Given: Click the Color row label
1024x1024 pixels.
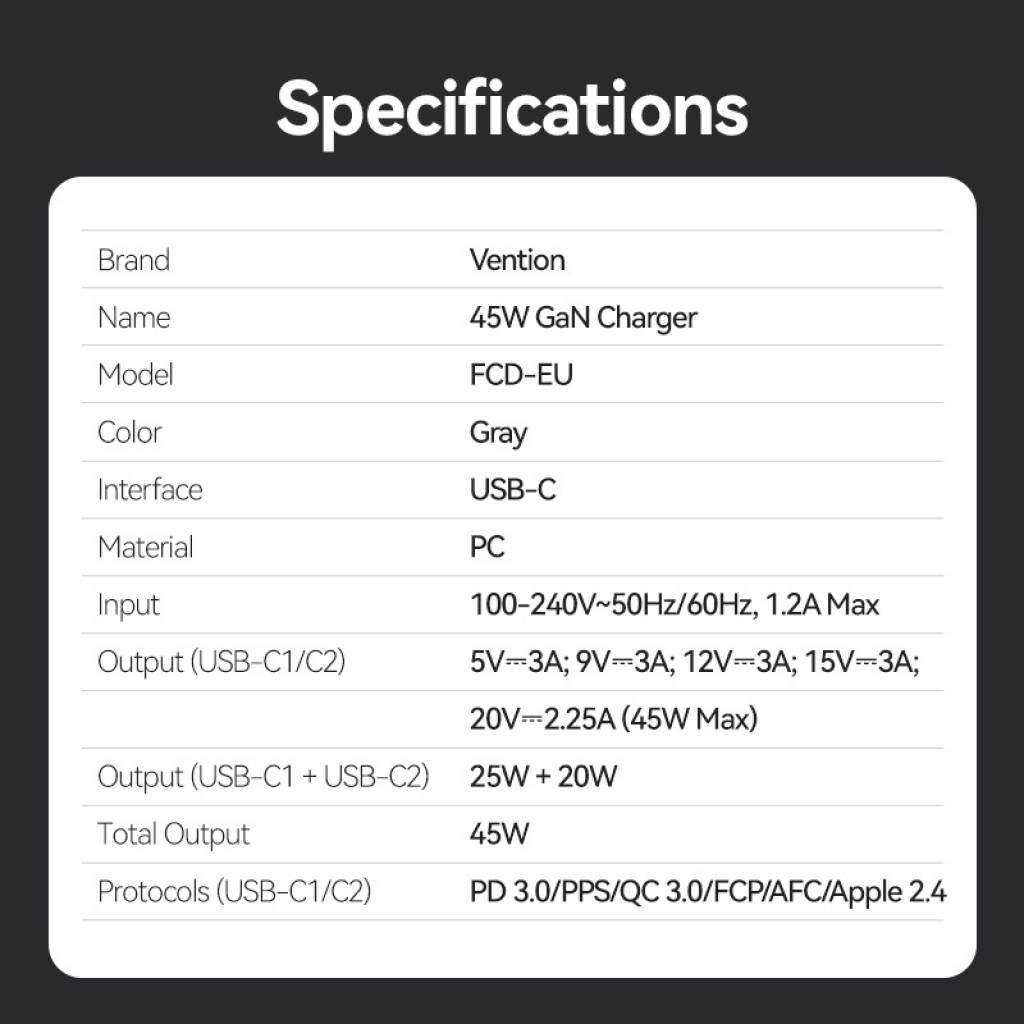Looking at the screenshot, I should 129,433.
